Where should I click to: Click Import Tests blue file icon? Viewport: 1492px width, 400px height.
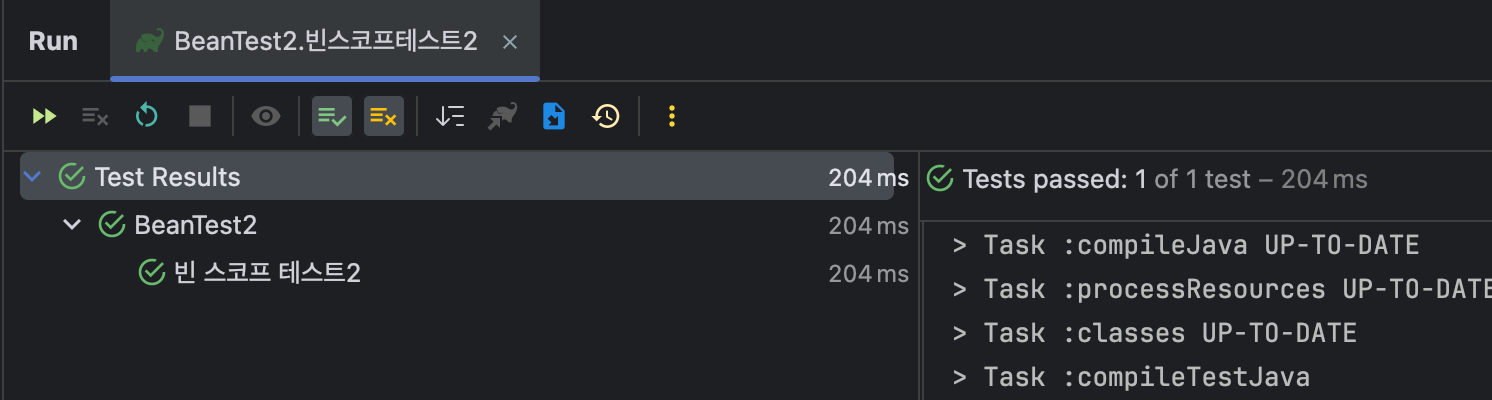coord(554,117)
